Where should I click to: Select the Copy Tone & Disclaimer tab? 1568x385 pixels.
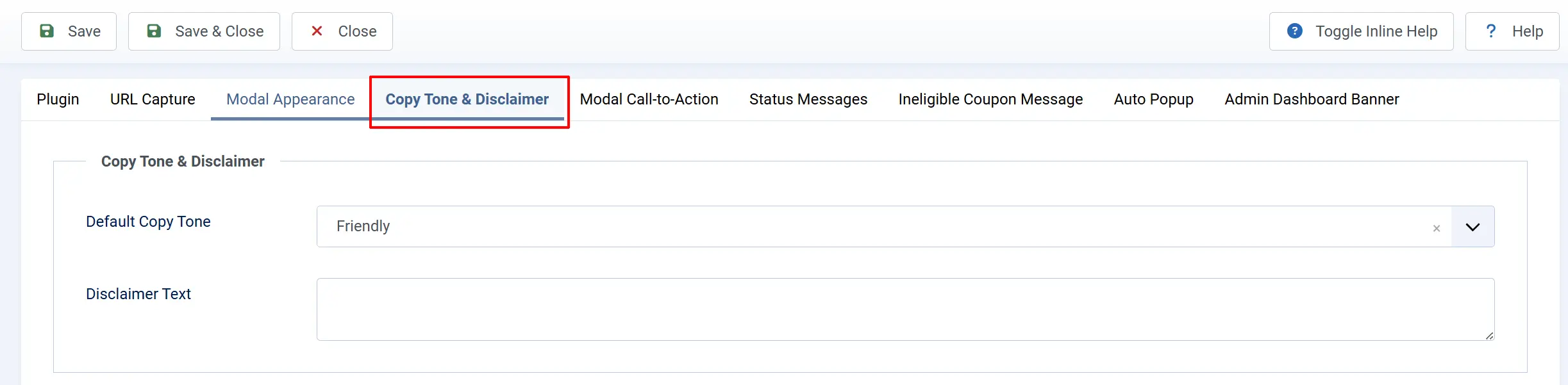click(x=467, y=99)
